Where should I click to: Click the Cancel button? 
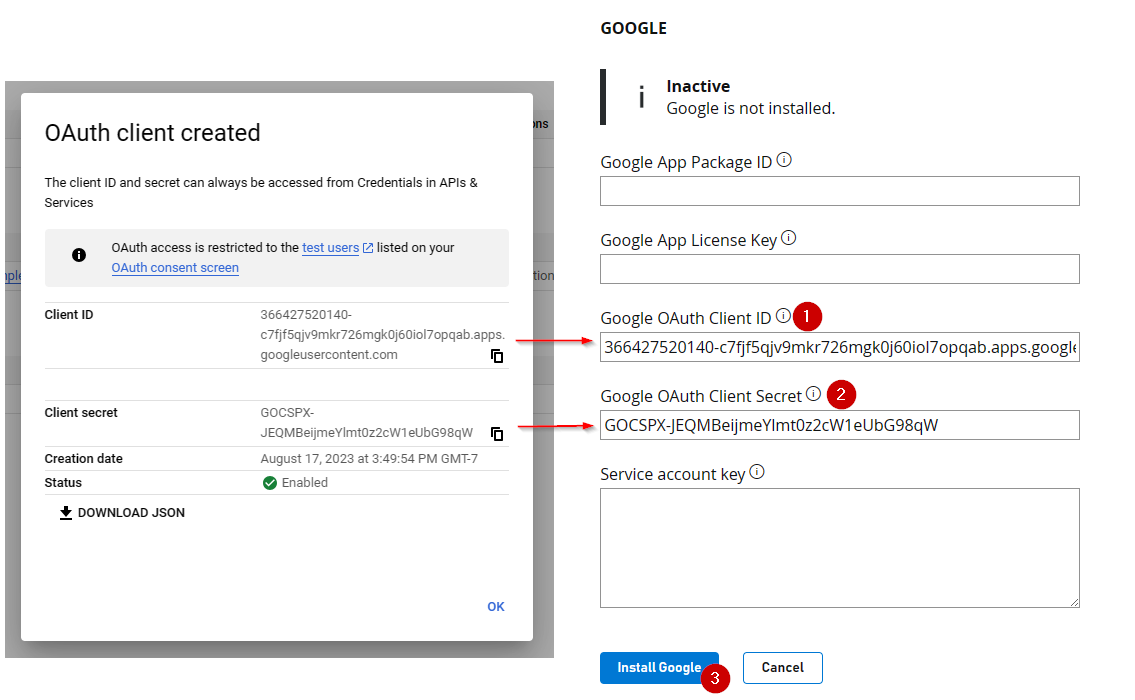[782, 667]
